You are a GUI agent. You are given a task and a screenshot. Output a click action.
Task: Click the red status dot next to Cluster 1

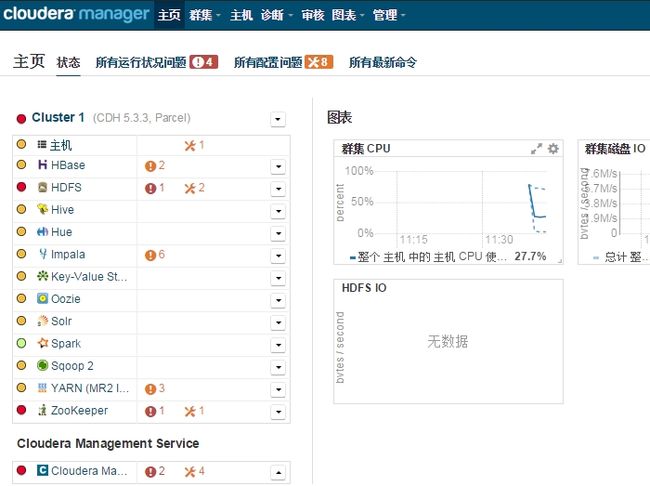pyautogui.click(x=21, y=119)
